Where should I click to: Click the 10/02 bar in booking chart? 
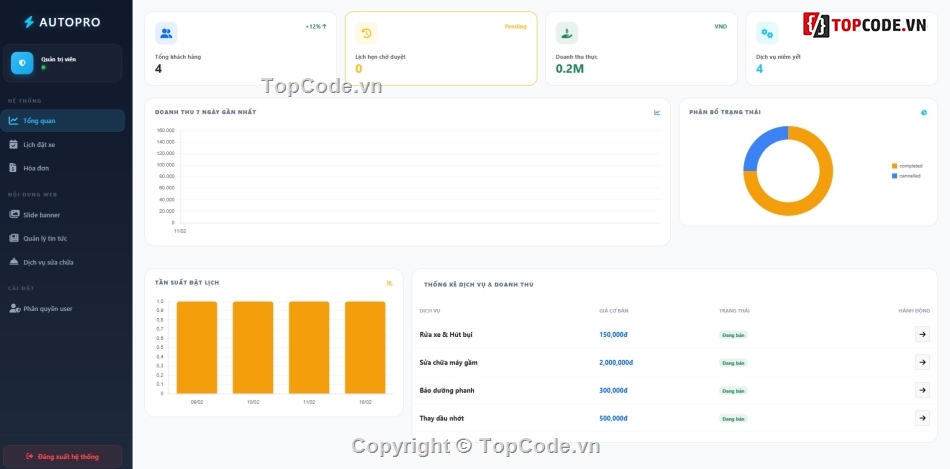(x=253, y=347)
